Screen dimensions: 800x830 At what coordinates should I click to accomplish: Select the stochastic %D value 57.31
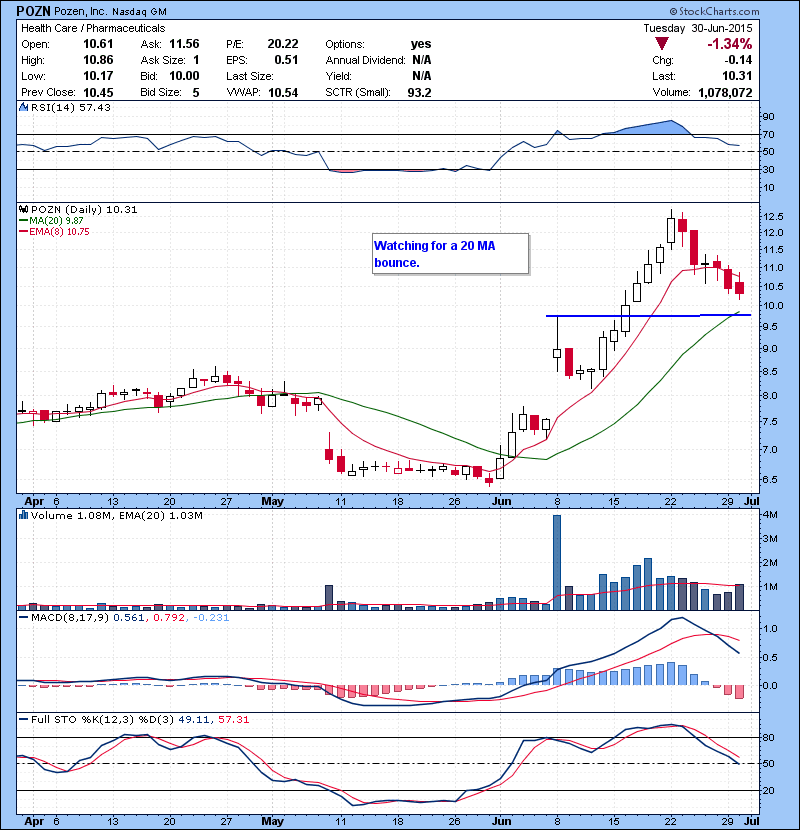(233, 719)
